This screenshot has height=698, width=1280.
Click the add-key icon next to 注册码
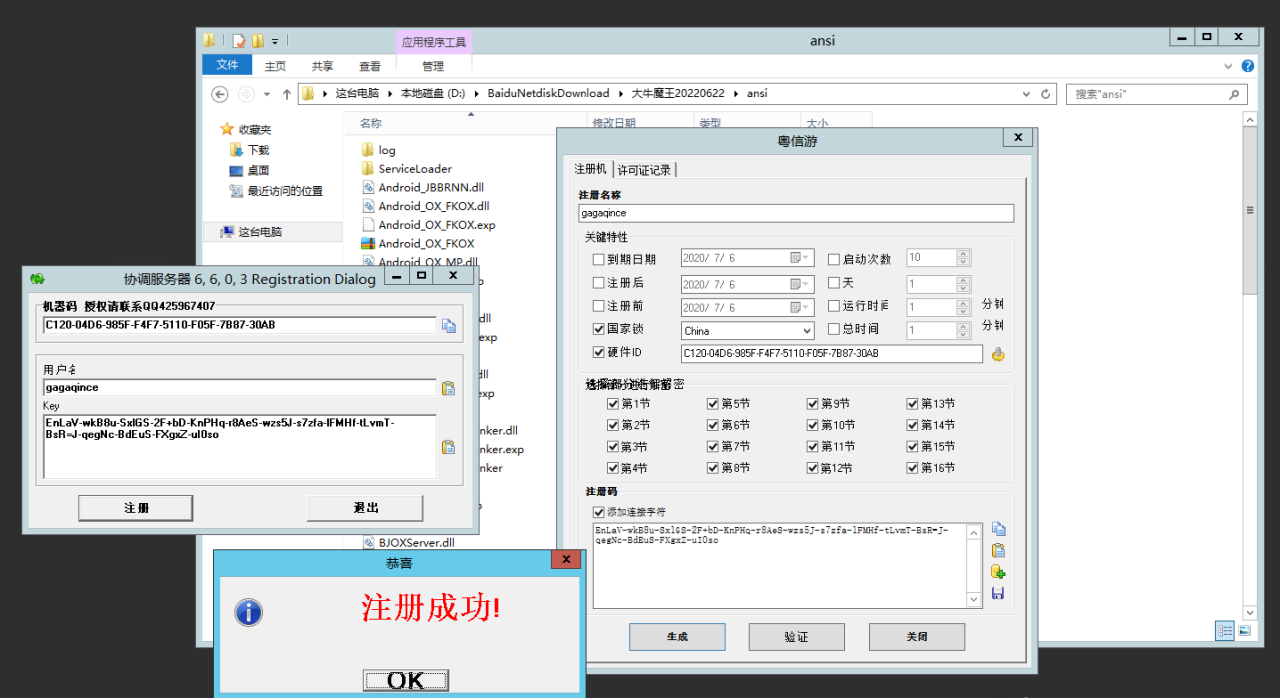point(997,571)
